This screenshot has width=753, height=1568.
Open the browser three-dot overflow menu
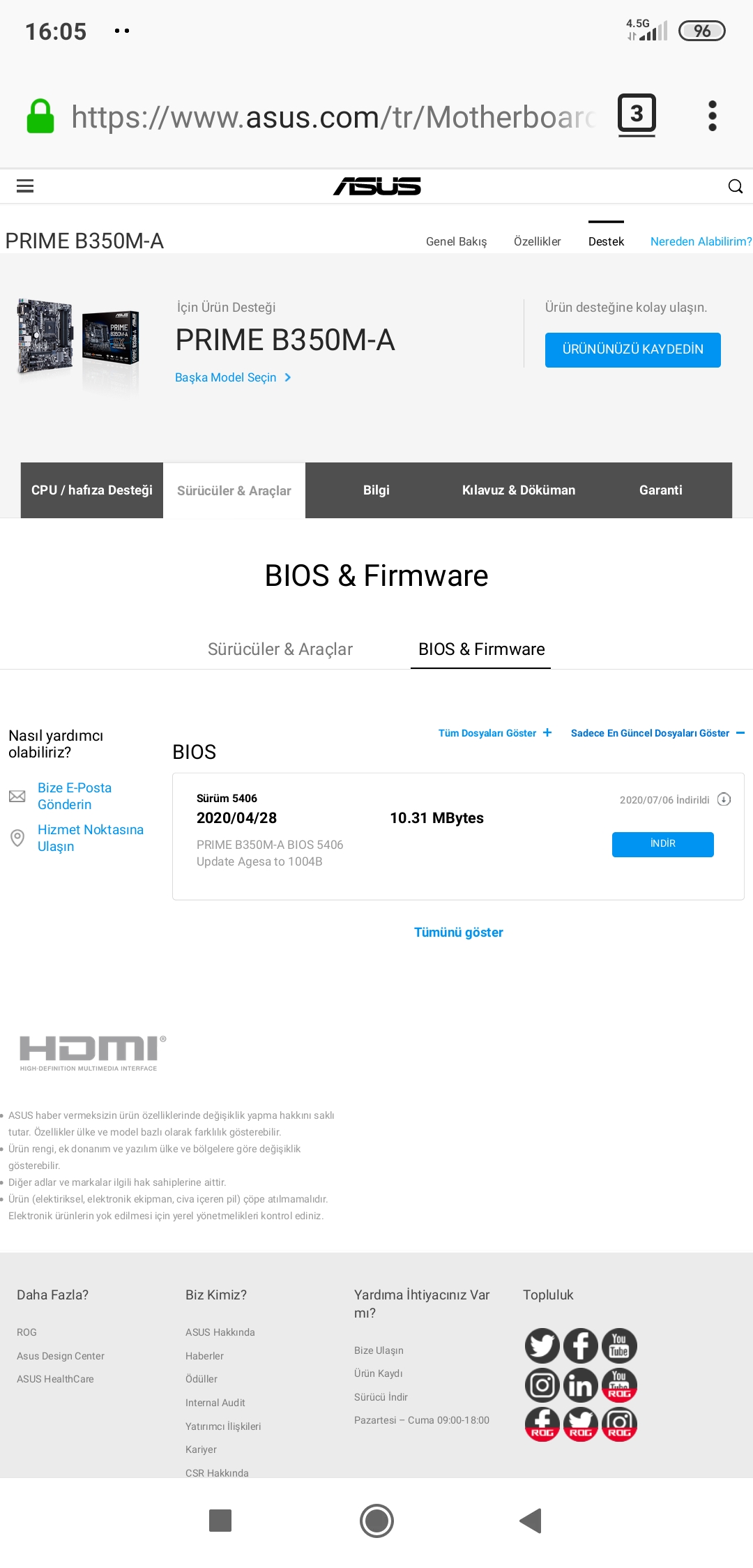point(712,116)
